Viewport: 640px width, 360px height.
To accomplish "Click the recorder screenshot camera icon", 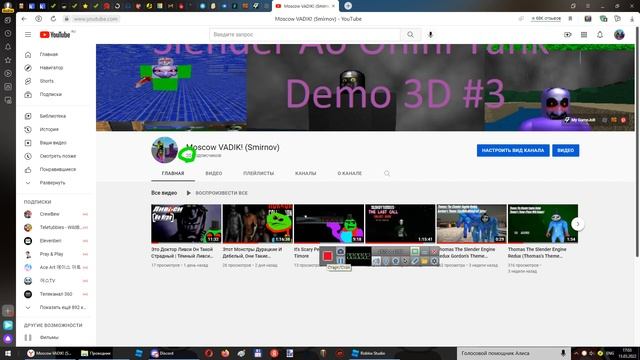I will click(x=340, y=251).
